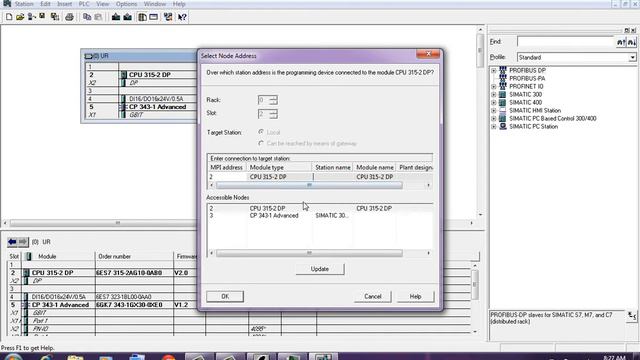The width and height of the screenshot is (640, 360).
Task: Expand the SIMATIC 300 tree node
Action: pyautogui.click(x=494, y=94)
